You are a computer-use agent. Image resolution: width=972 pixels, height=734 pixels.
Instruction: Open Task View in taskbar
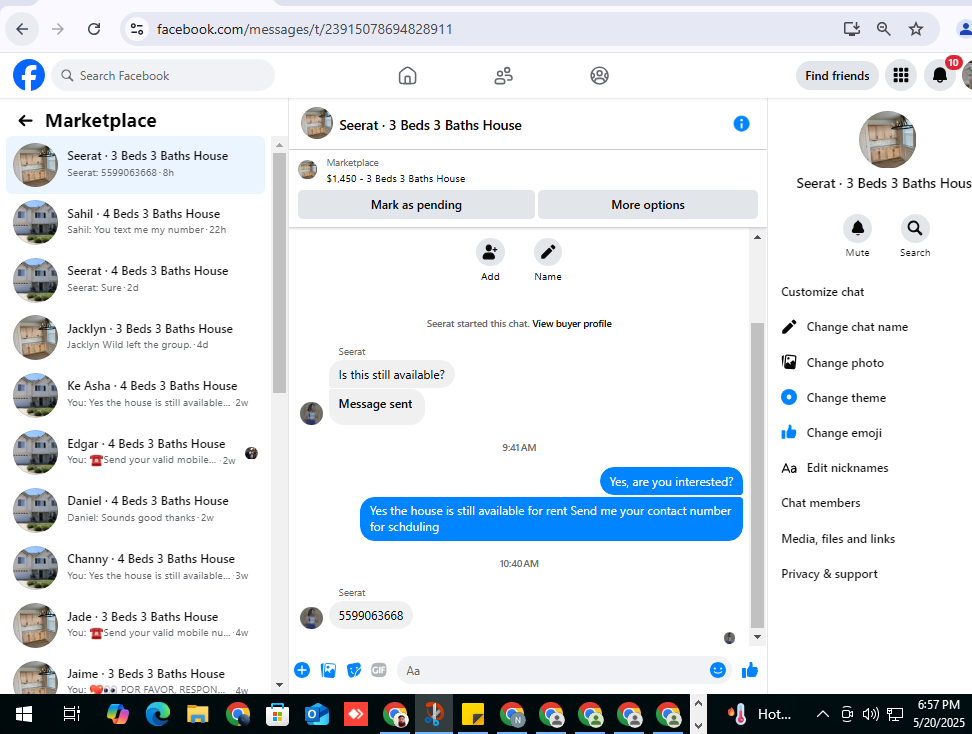pyautogui.click(x=71, y=715)
